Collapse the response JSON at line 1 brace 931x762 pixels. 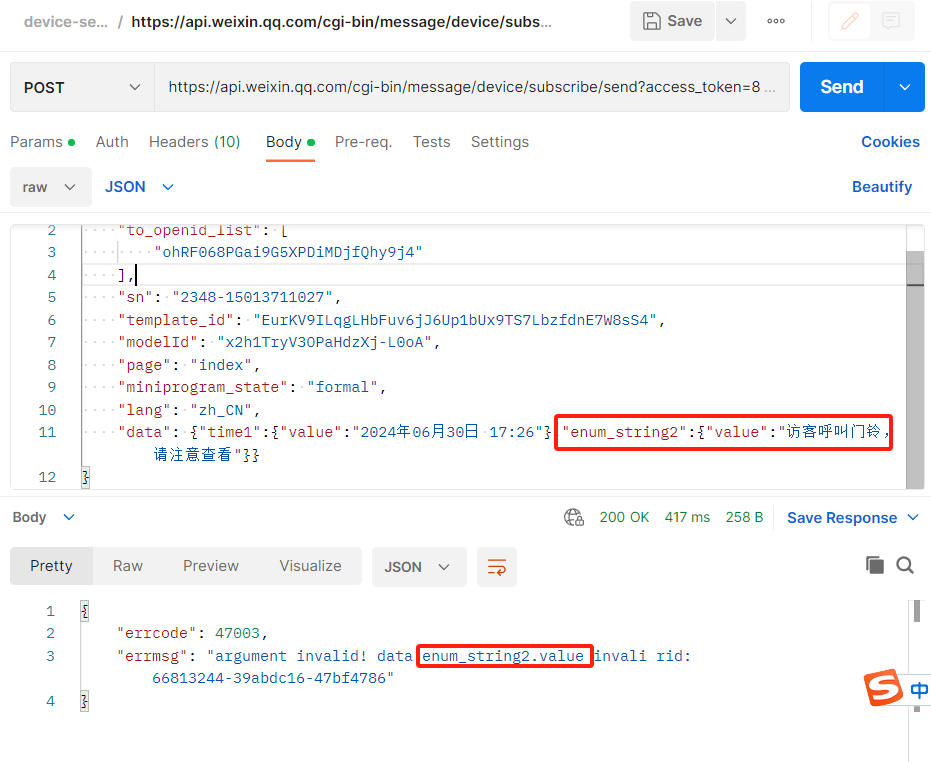coord(84,611)
